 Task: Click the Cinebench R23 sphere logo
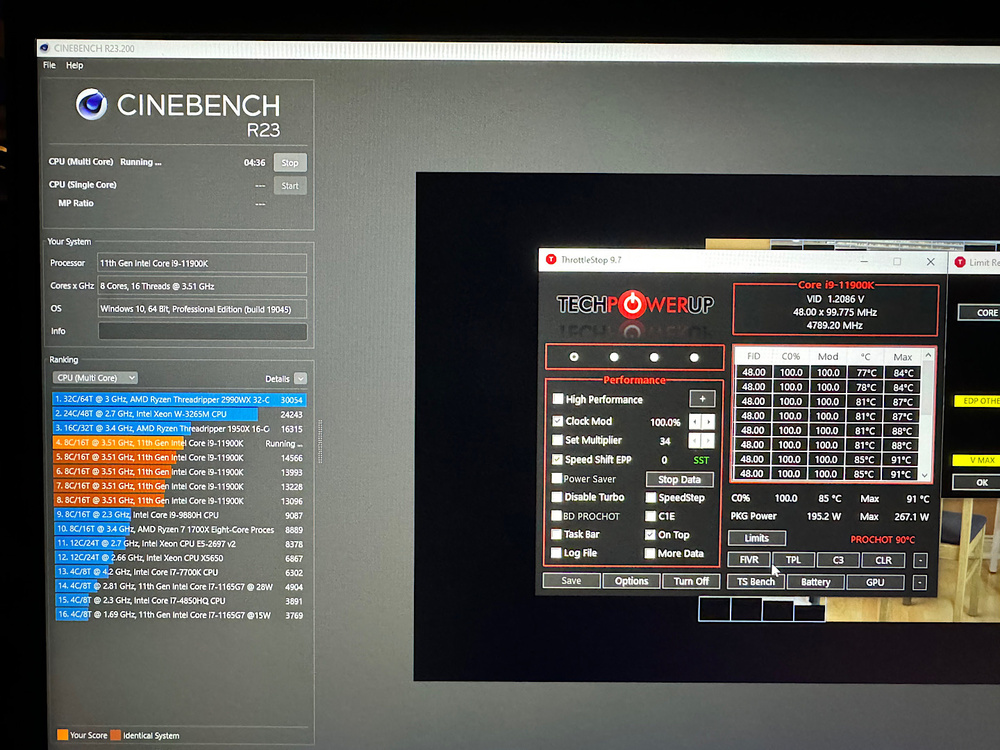point(91,104)
